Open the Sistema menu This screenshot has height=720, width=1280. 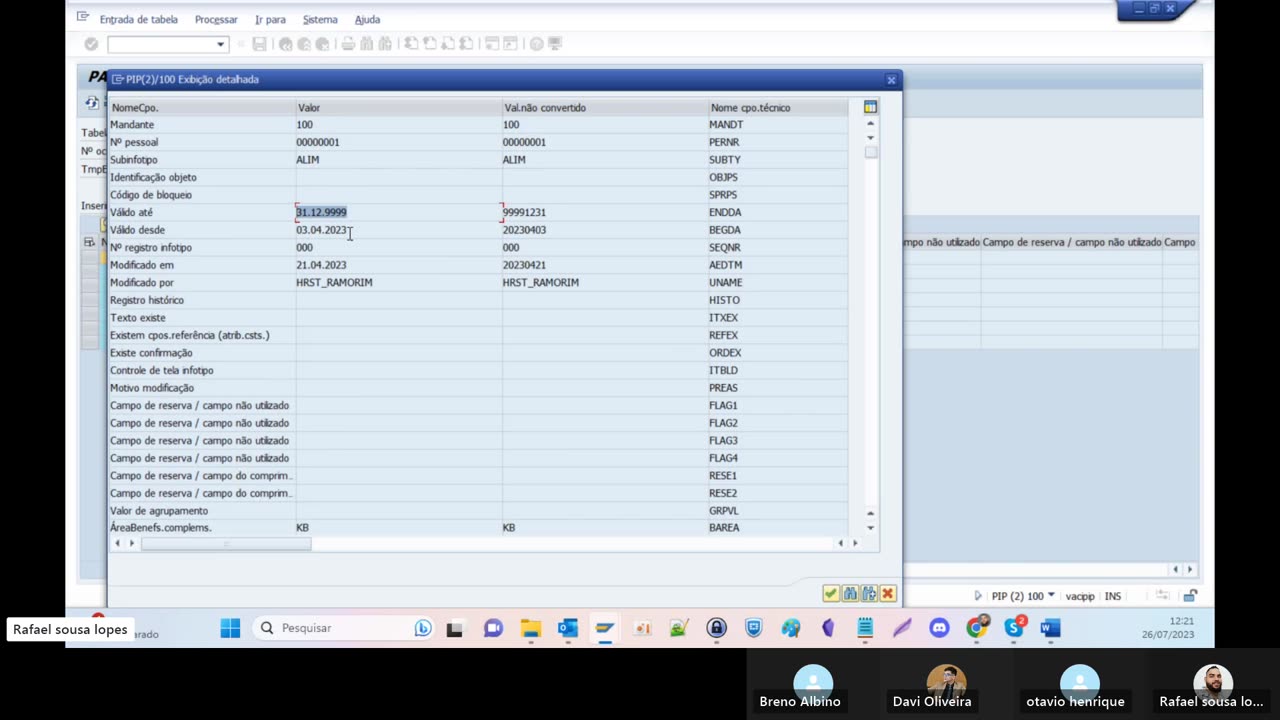pos(320,19)
